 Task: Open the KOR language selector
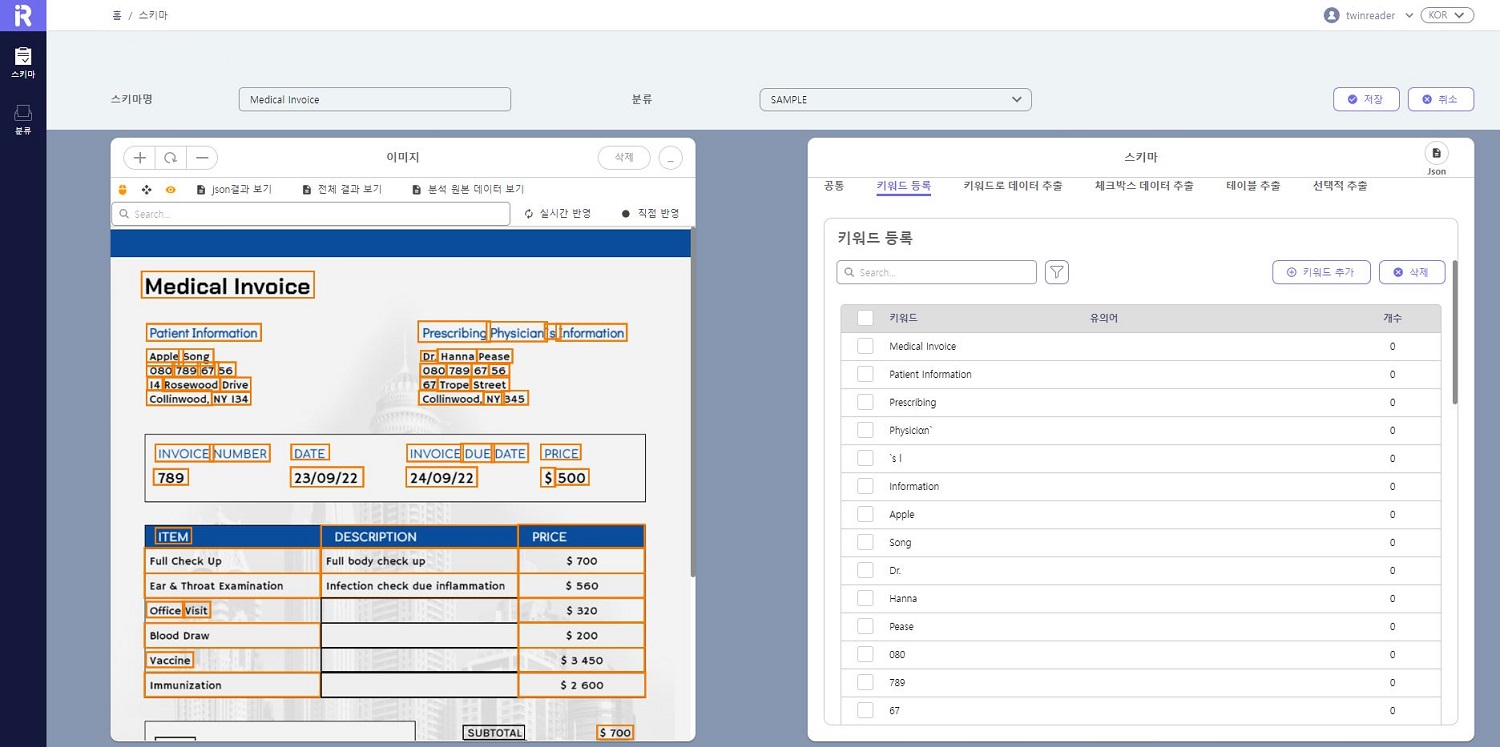(1446, 15)
